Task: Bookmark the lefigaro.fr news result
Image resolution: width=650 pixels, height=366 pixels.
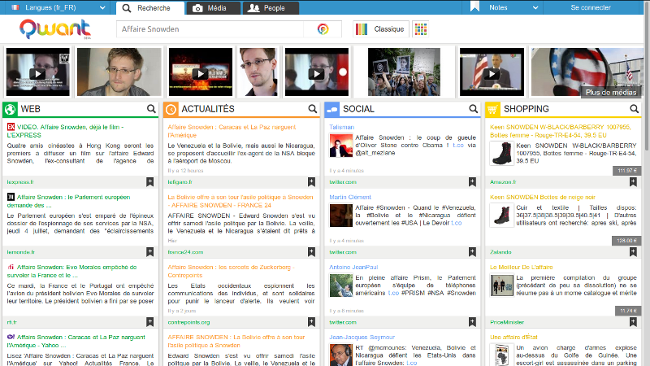Action: [311, 182]
